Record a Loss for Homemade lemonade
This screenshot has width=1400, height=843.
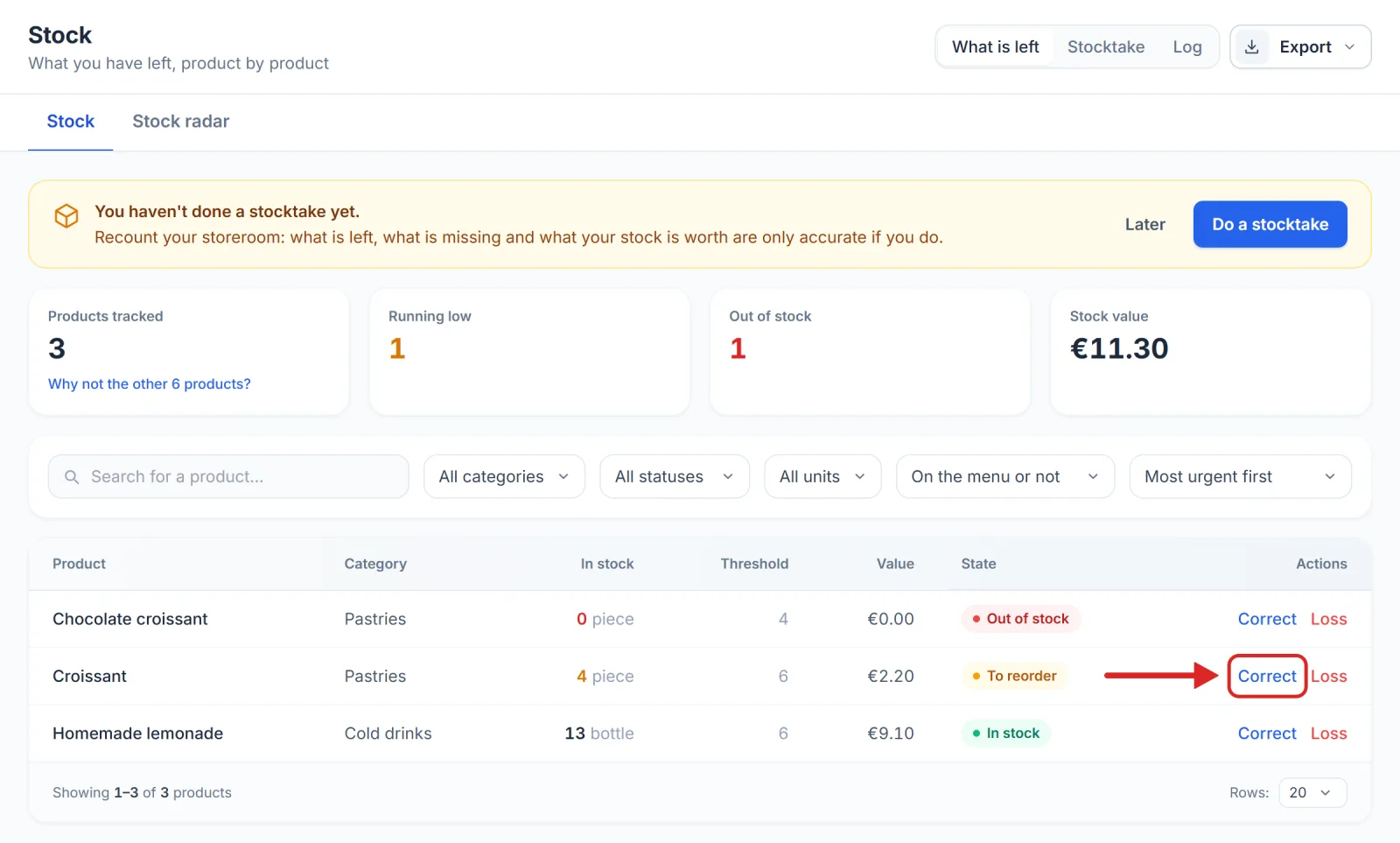tap(1329, 734)
